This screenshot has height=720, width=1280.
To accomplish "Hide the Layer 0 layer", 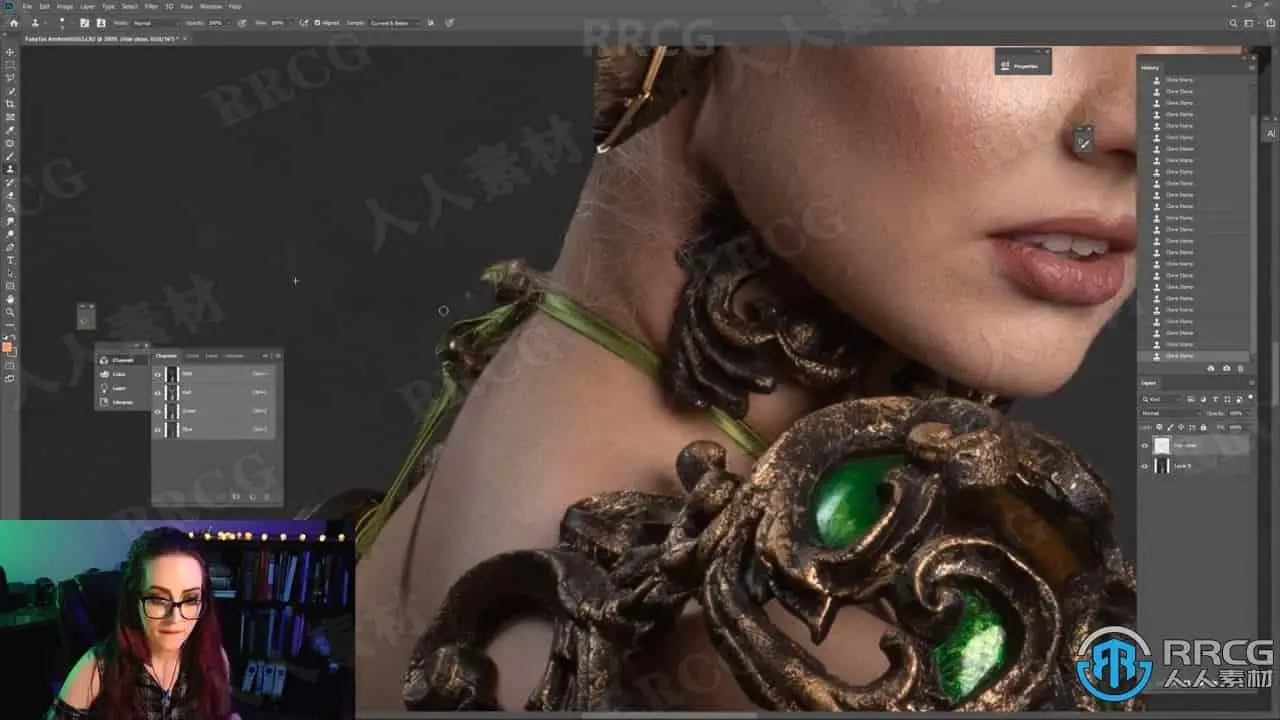I will tap(1146, 466).
